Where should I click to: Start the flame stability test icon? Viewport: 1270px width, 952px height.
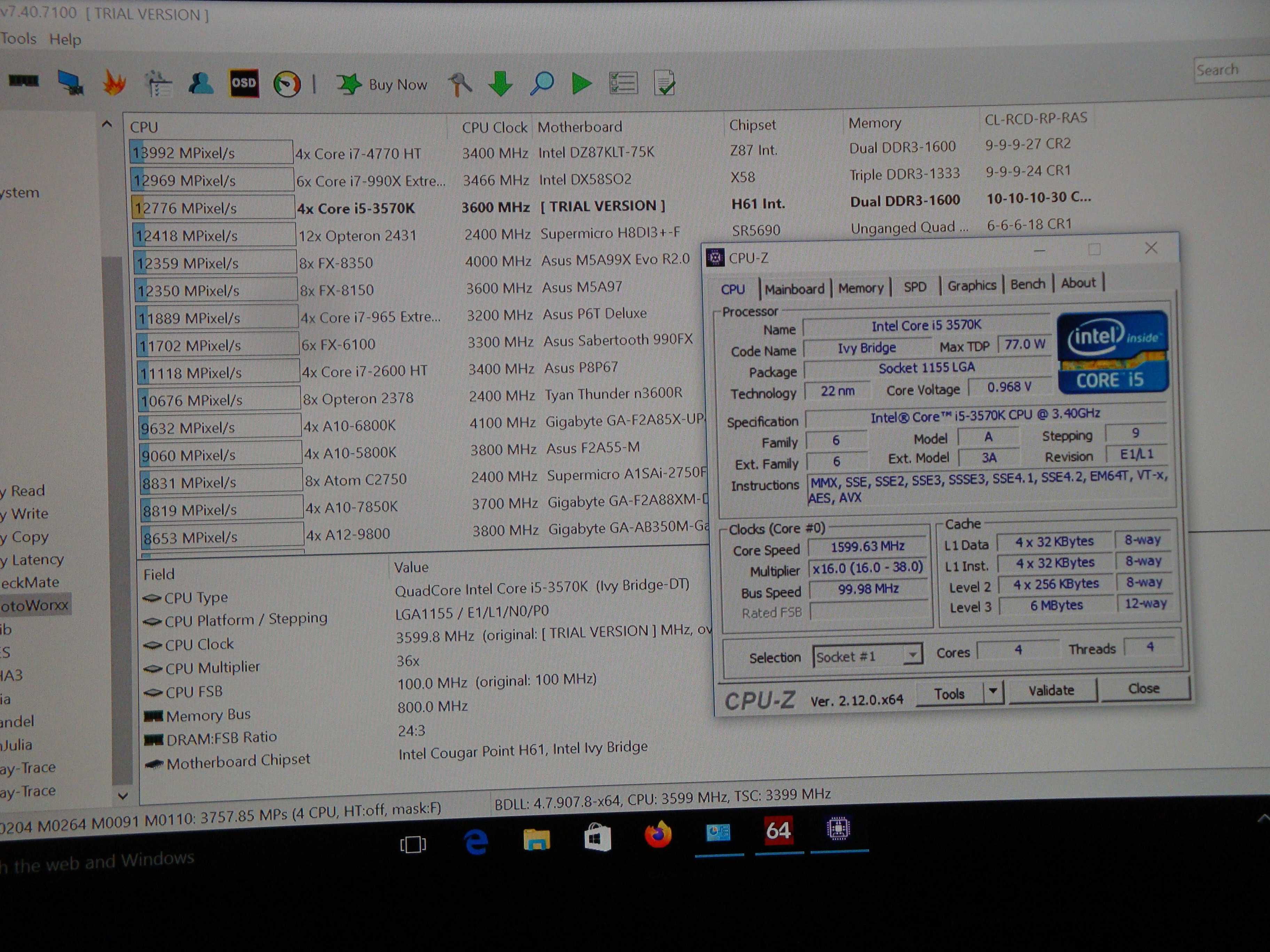click(114, 82)
